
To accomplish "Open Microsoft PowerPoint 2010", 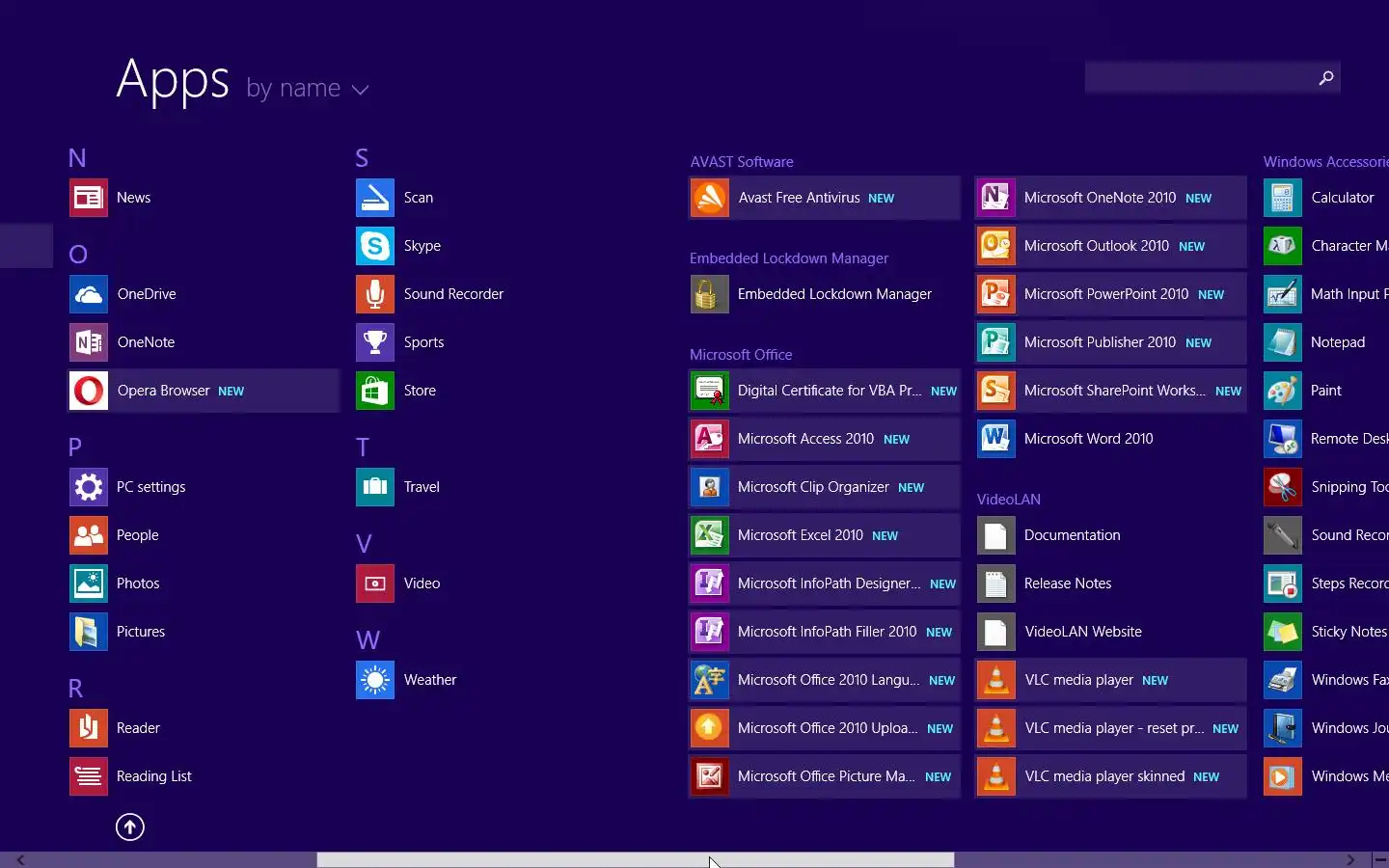I will click(1111, 294).
